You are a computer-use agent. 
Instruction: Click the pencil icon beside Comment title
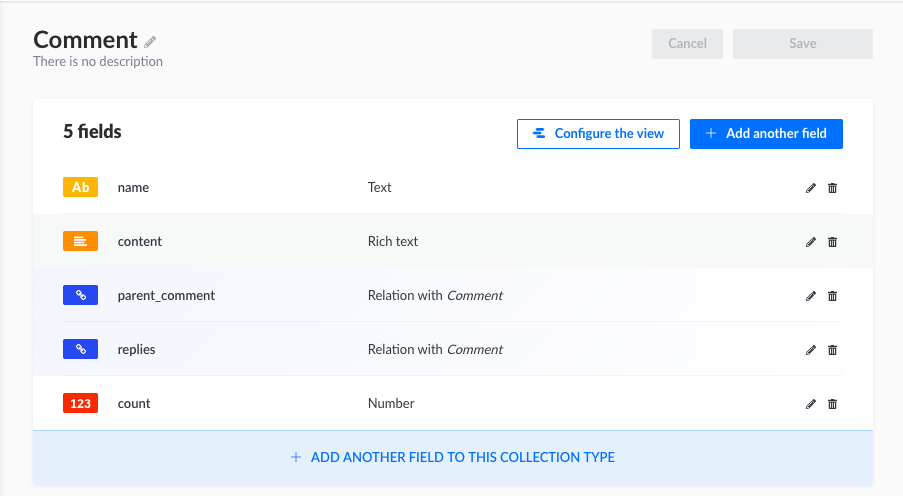pos(151,42)
